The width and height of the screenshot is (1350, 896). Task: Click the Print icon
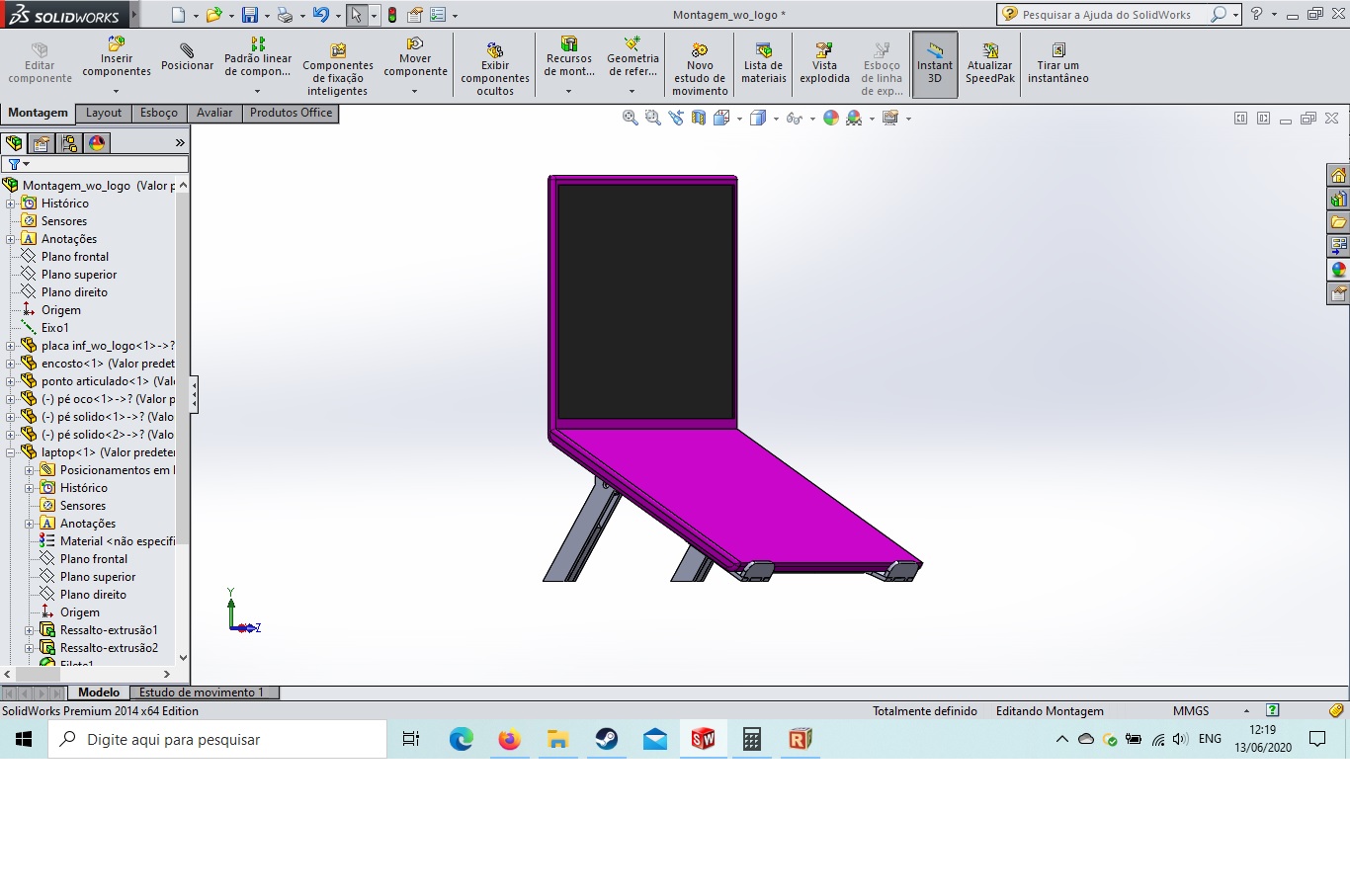285,15
